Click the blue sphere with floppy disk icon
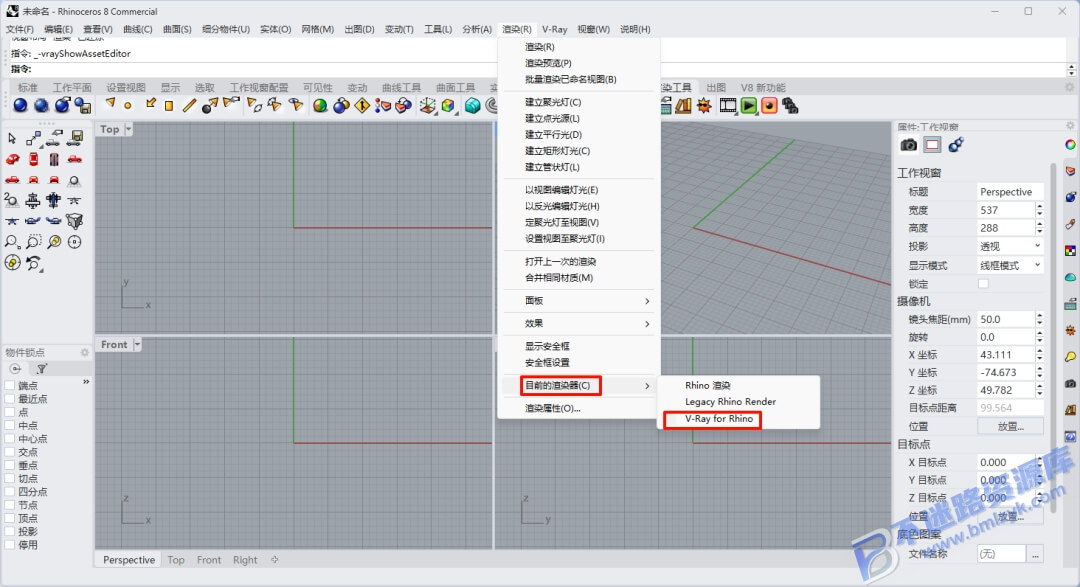 (83, 105)
